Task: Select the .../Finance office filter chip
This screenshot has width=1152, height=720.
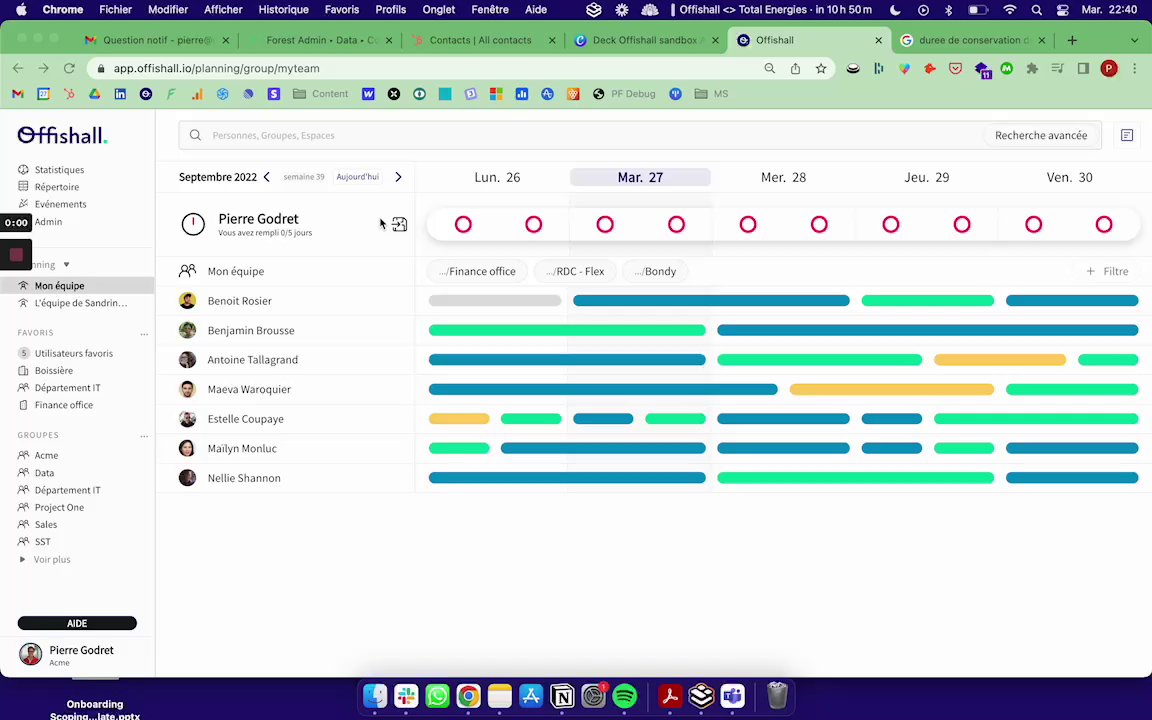Action: [477, 271]
